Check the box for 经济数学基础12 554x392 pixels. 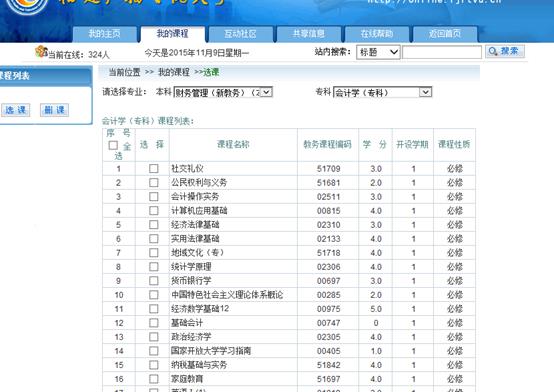coord(154,309)
